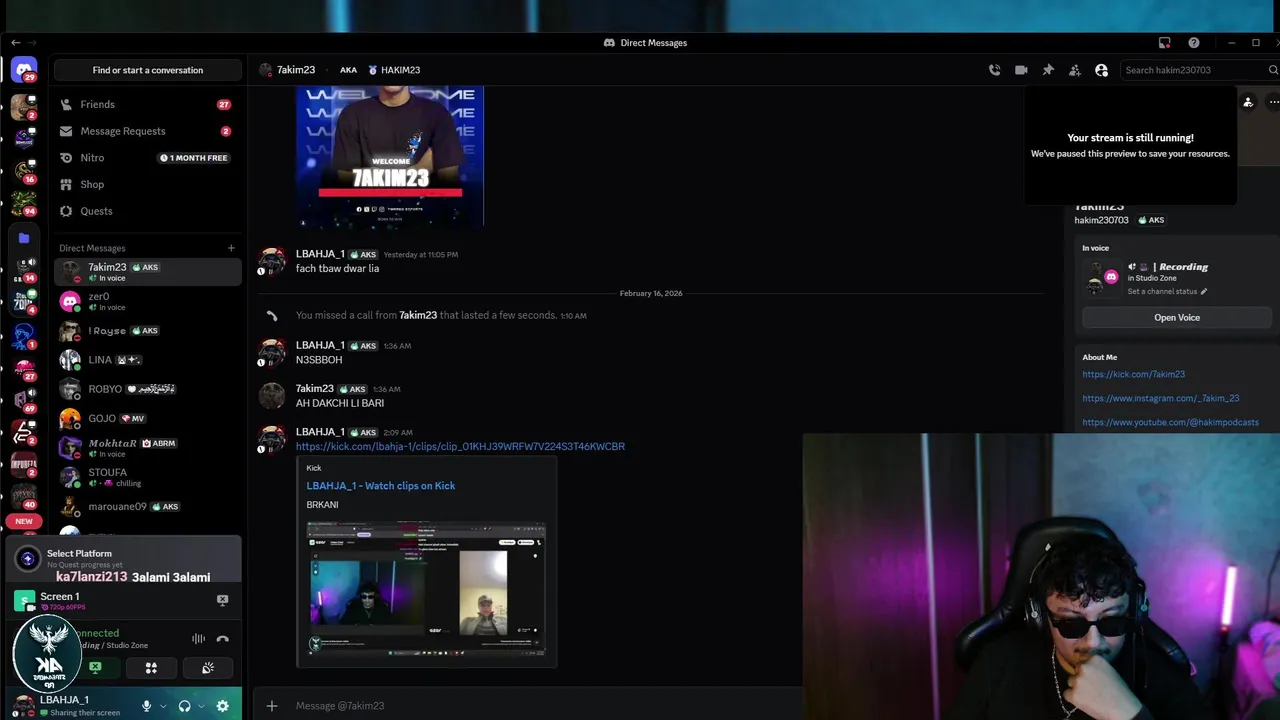Open the I Royse direct message
The image size is (1280, 720).
point(148,331)
